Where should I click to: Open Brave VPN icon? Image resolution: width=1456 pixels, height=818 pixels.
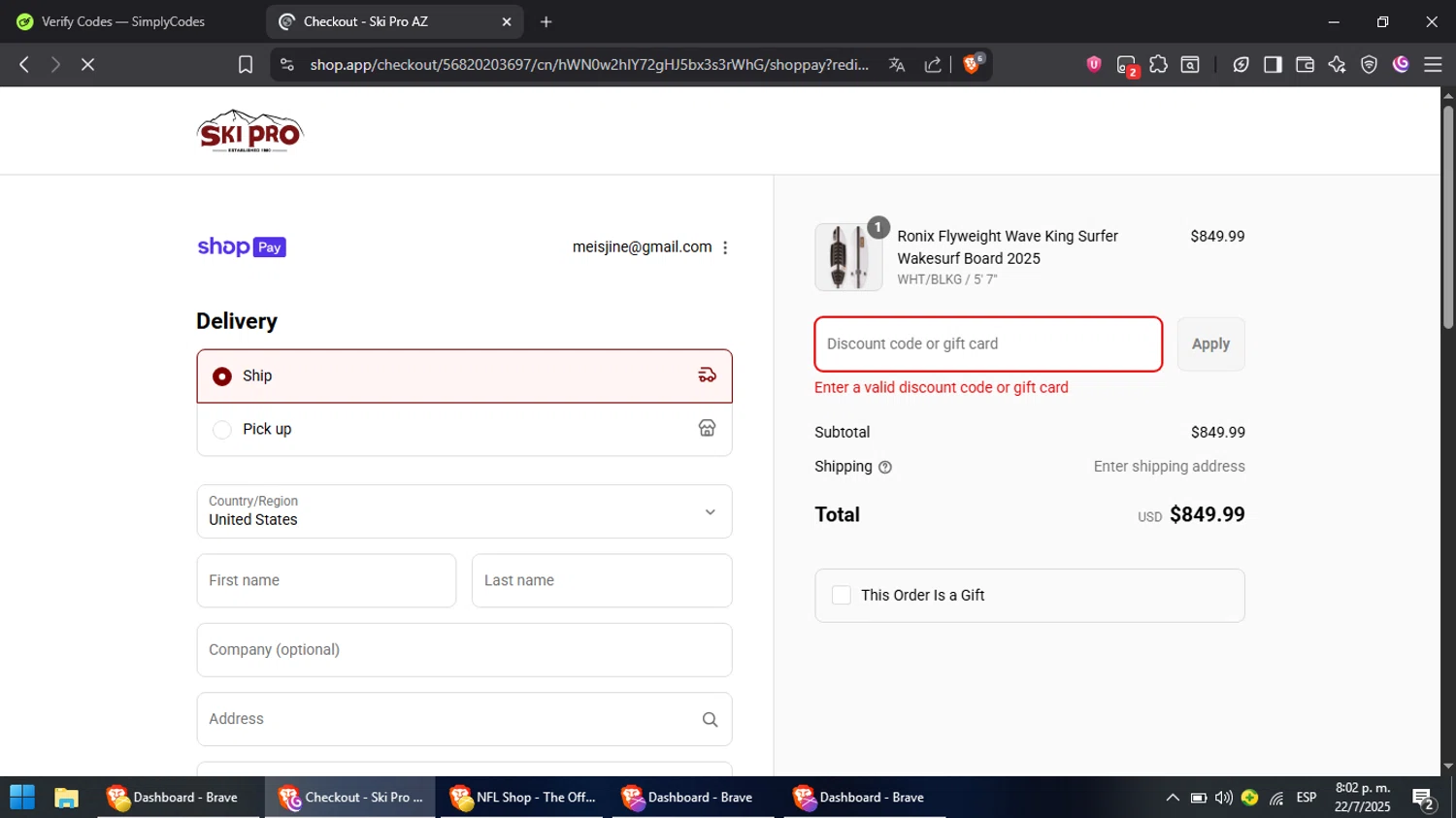click(1369, 64)
